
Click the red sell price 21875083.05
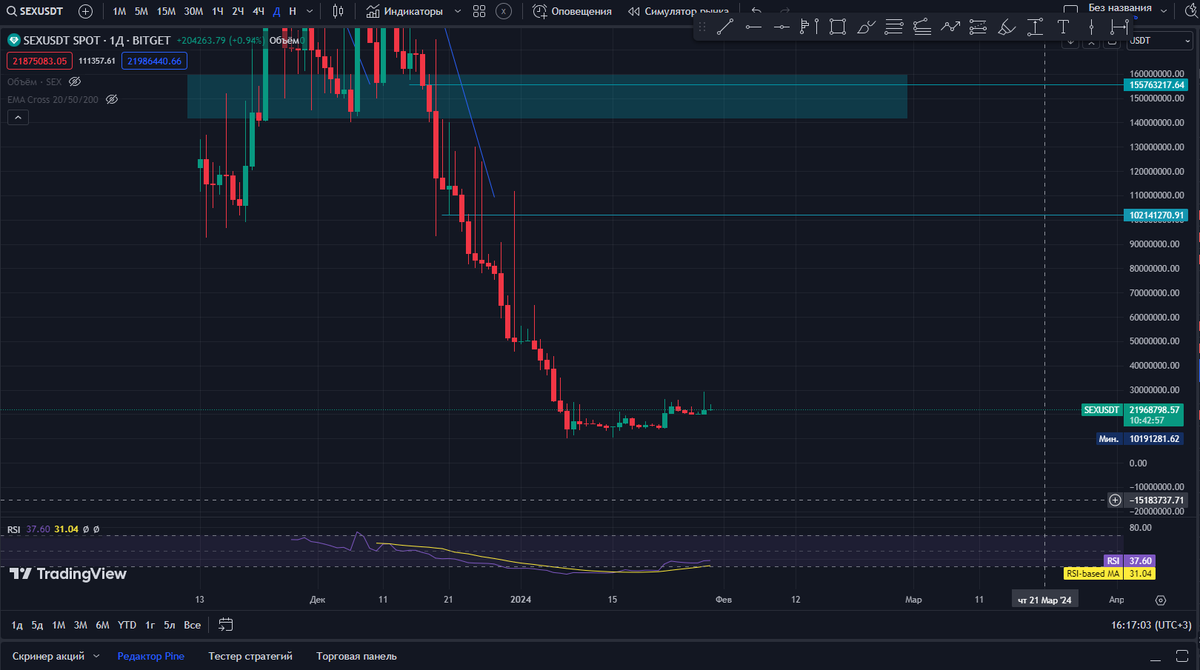click(40, 61)
